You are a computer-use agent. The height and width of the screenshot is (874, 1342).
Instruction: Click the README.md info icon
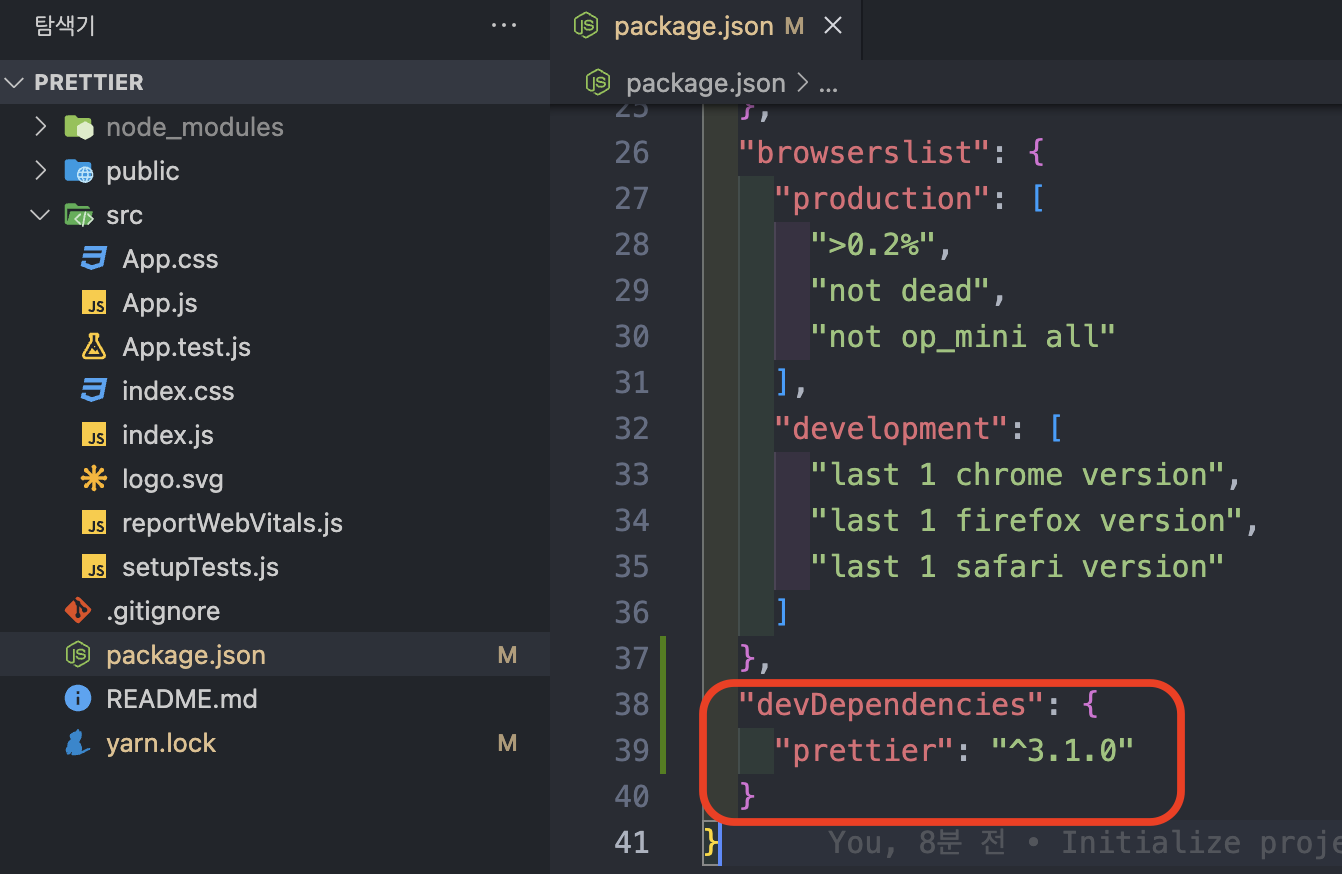click(78, 699)
